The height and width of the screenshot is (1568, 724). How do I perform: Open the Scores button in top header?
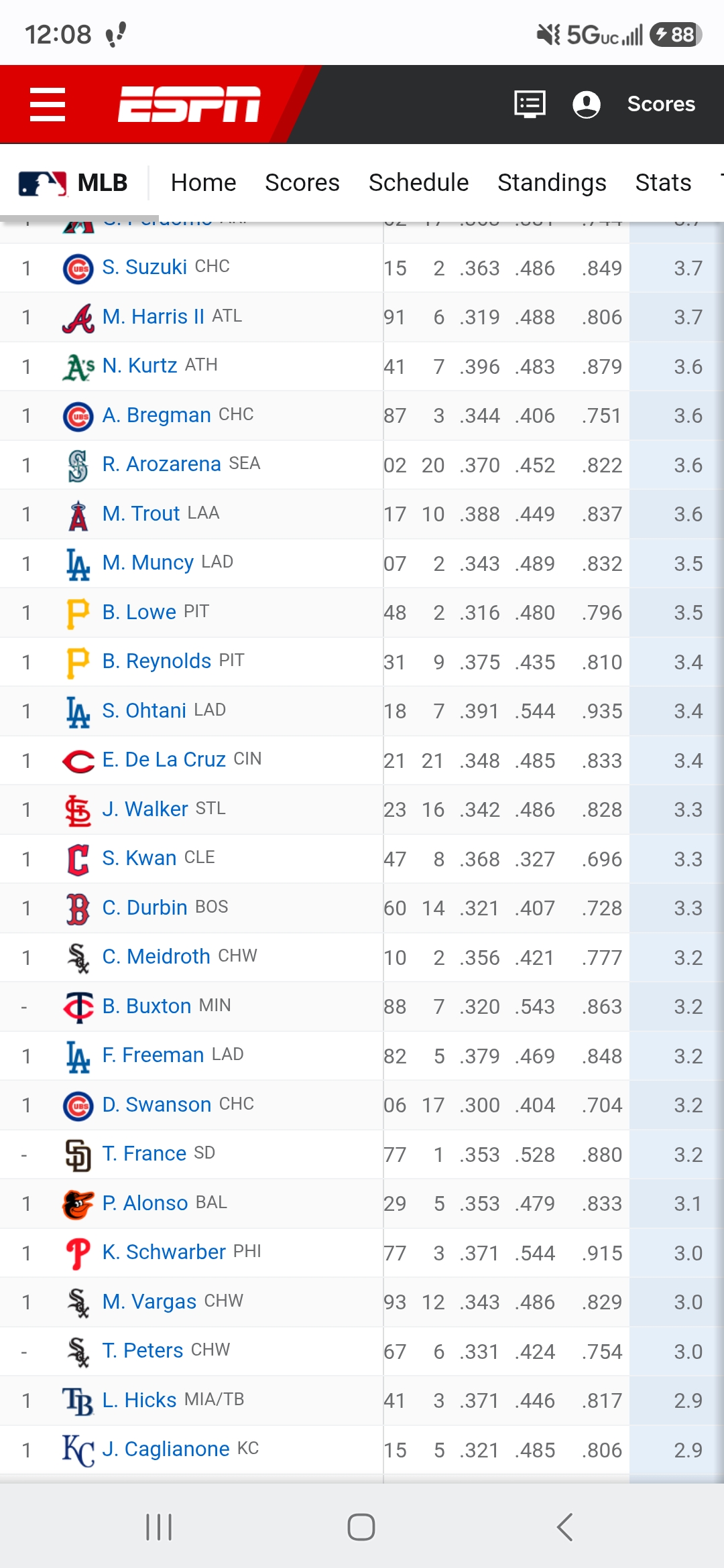point(661,105)
